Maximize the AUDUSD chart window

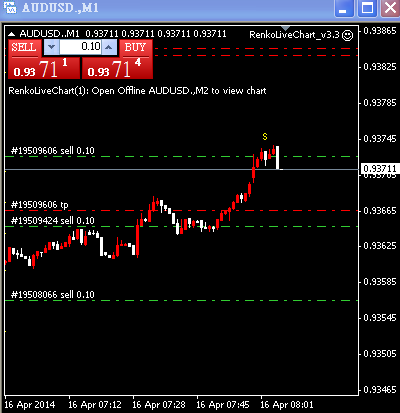tap(367, 8)
